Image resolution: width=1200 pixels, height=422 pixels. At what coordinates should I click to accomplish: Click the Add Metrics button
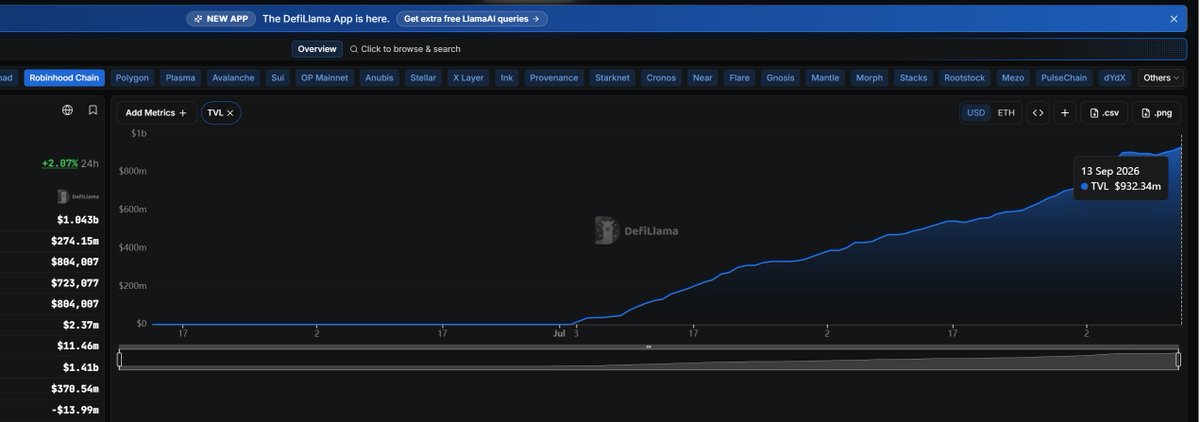tap(156, 113)
